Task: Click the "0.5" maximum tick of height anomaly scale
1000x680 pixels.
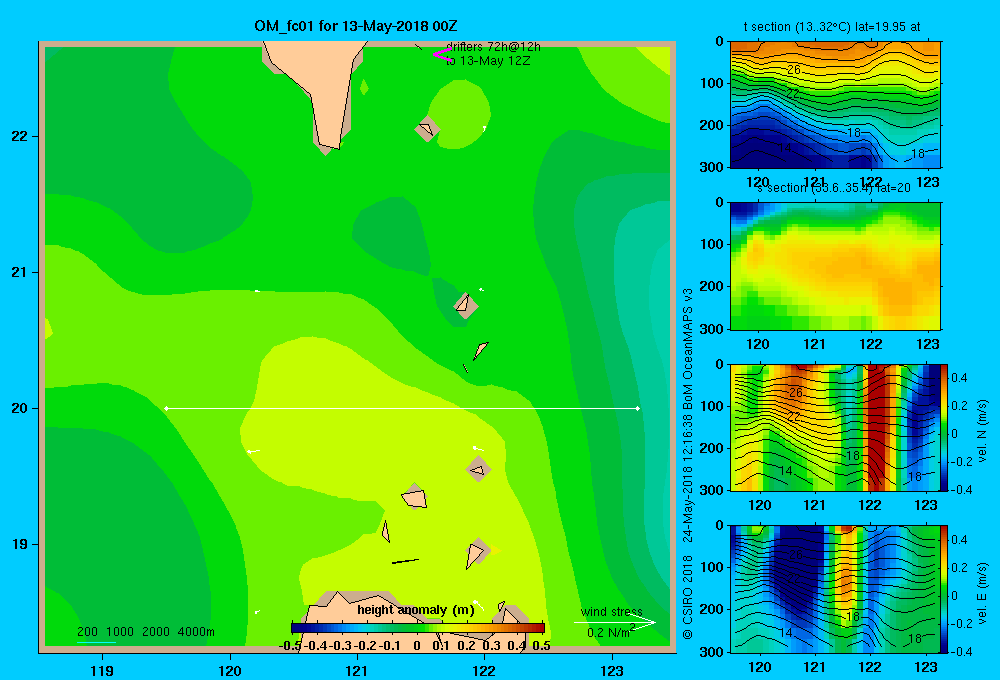Action: pyautogui.click(x=541, y=646)
